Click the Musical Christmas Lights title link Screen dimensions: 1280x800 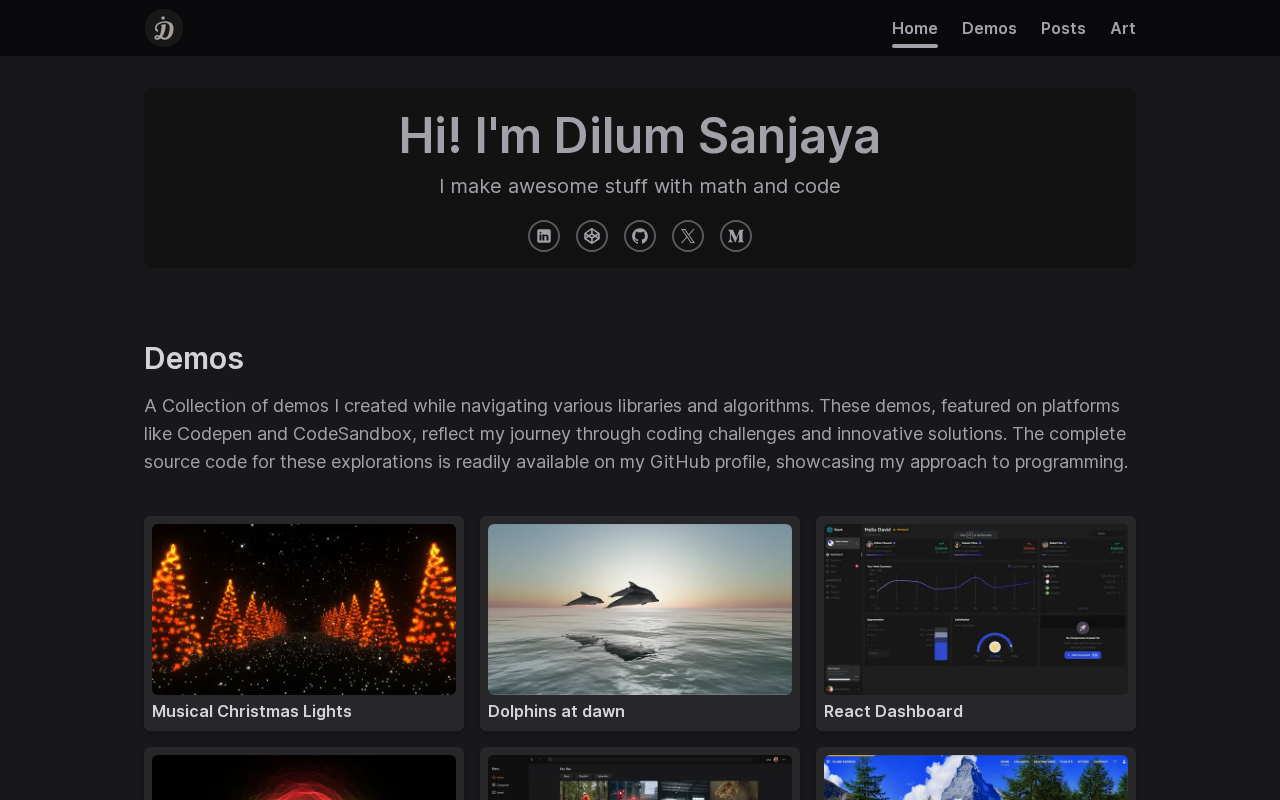(252, 711)
